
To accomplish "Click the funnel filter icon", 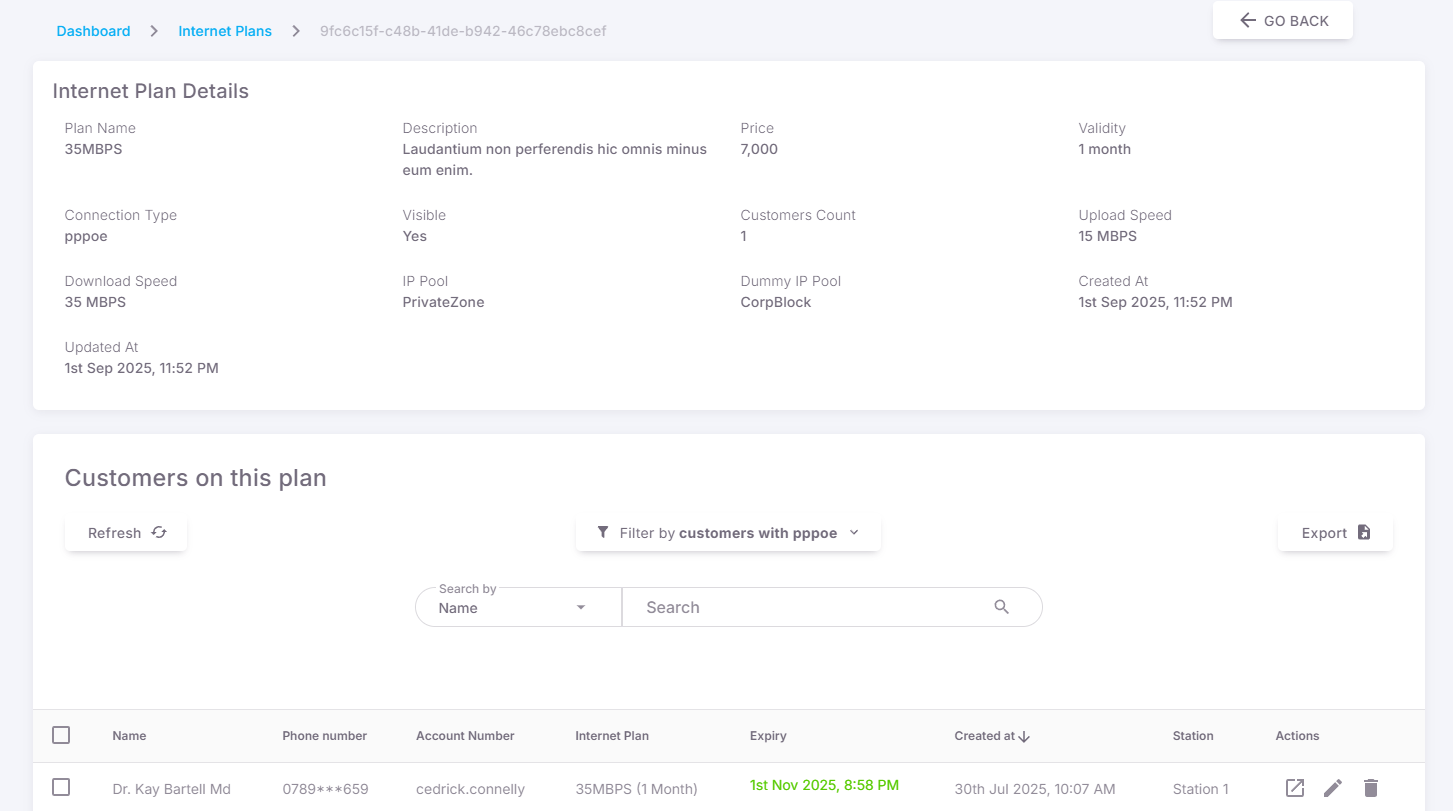I will click(603, 533).
